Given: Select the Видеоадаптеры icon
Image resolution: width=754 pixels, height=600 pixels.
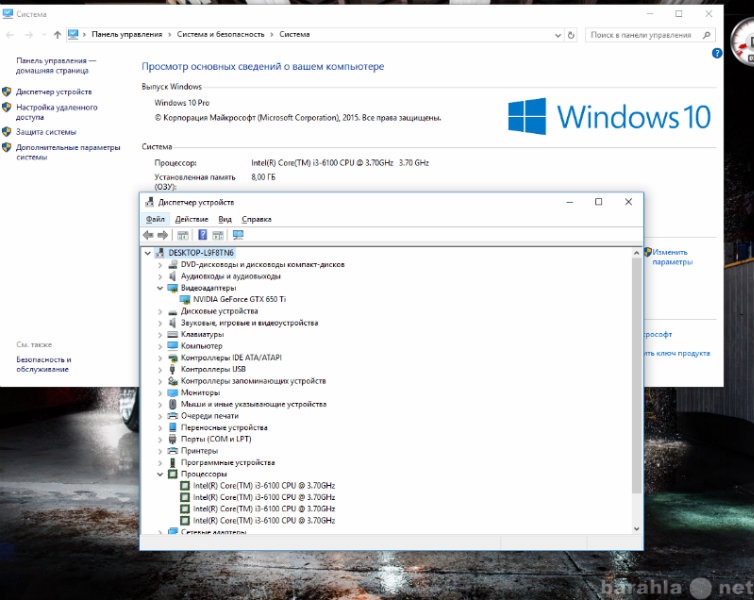Looking at the screenshot, I should click(x=173, y=288).
